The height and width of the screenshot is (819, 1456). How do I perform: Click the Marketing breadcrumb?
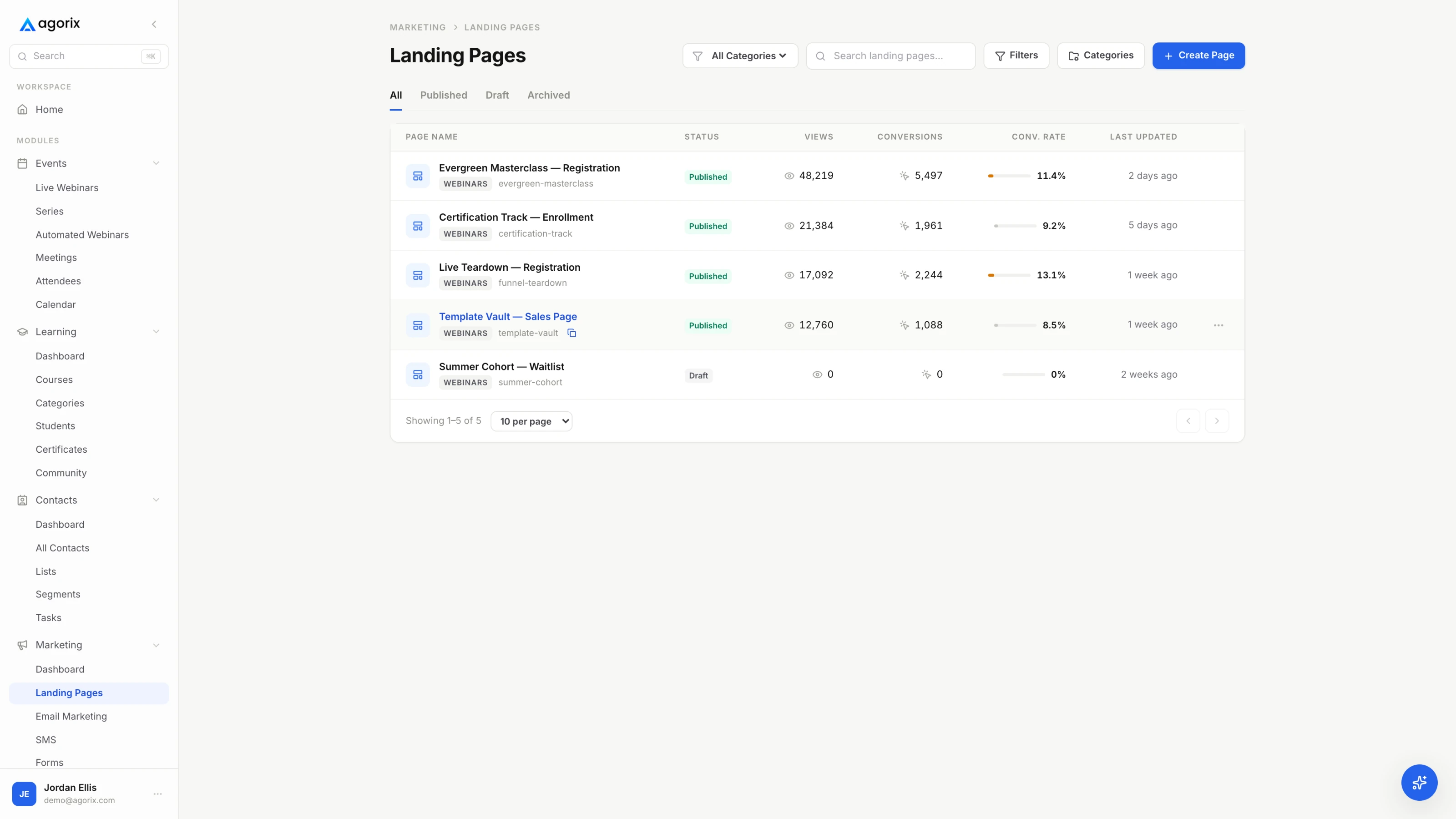click(417, 27)
